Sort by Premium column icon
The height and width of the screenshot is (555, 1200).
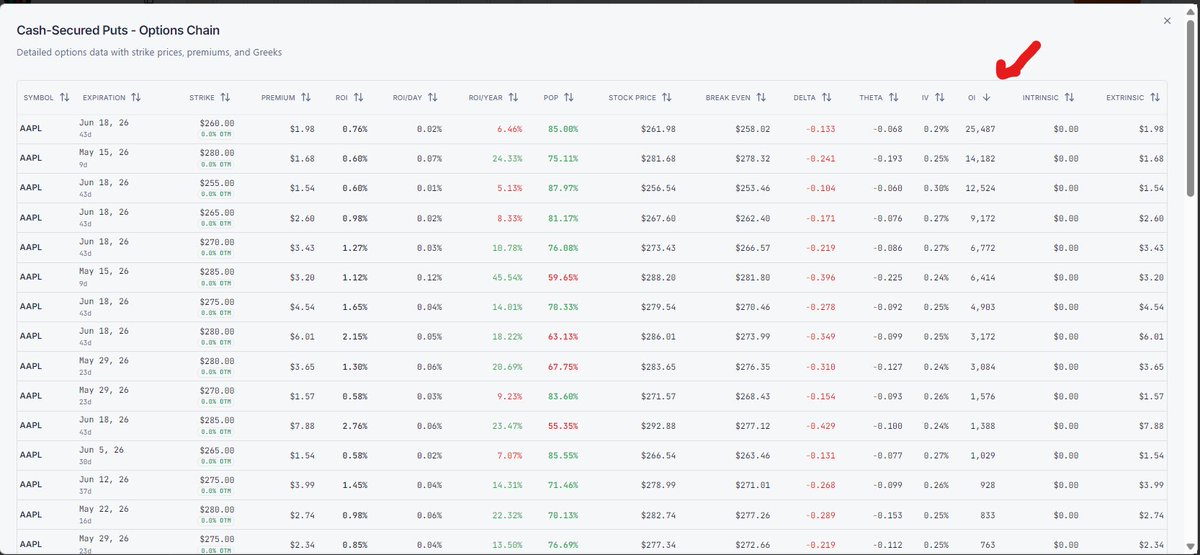[x=306, y=98]
